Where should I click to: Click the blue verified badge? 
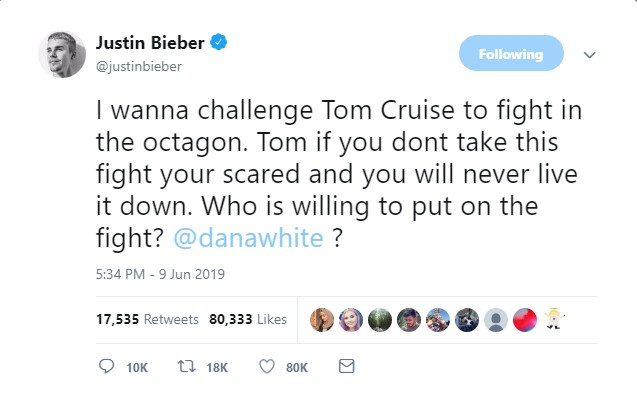coord(217,44)
